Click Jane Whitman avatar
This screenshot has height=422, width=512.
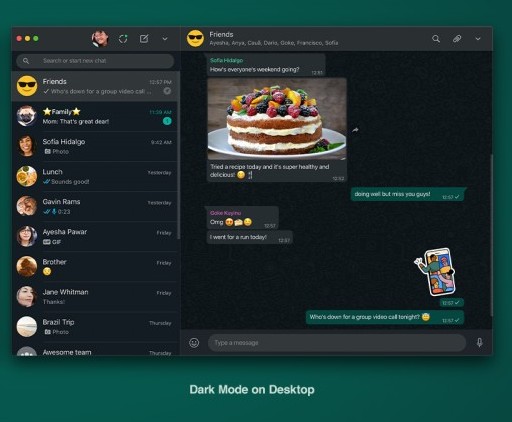pos(27,296)
